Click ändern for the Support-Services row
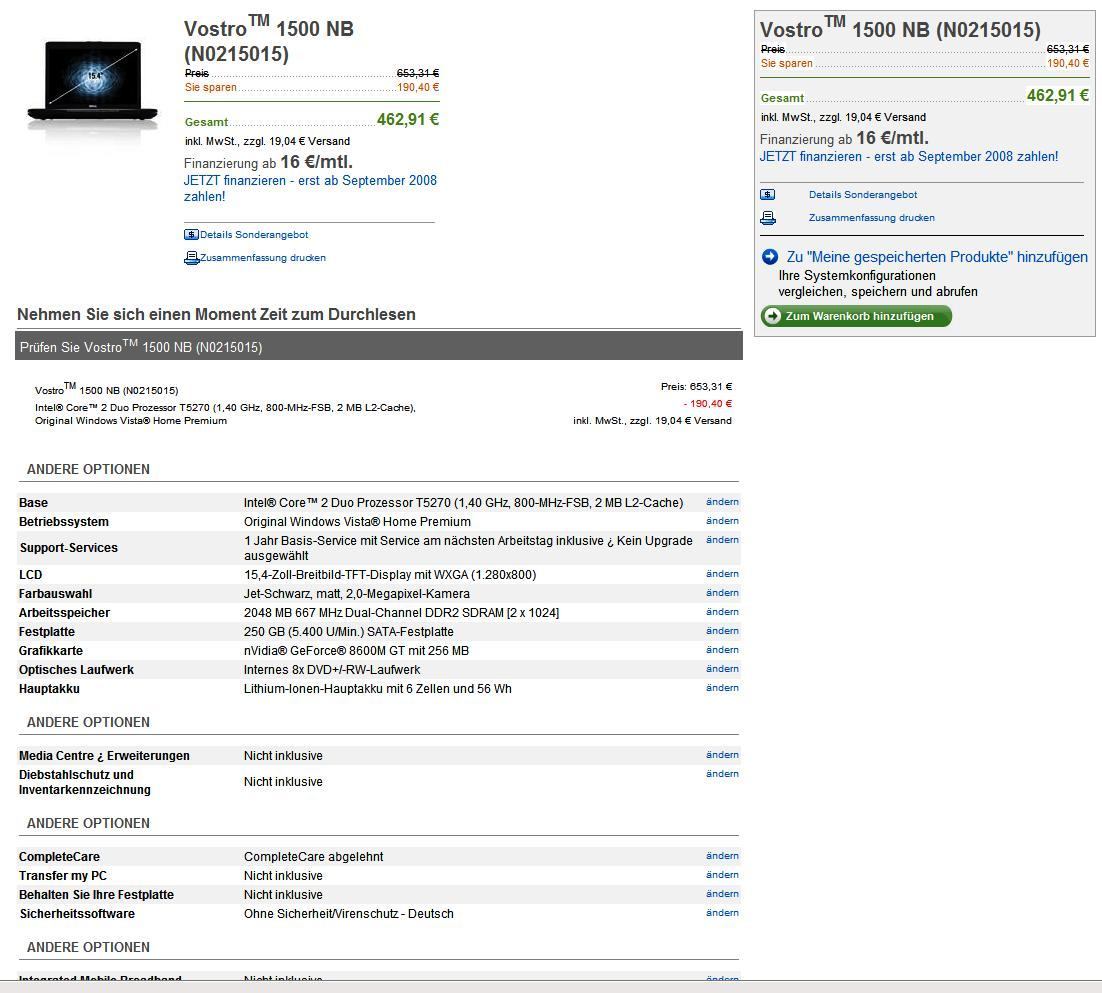The height and width of the screenshot is (993, 1102). pos(722,540)
